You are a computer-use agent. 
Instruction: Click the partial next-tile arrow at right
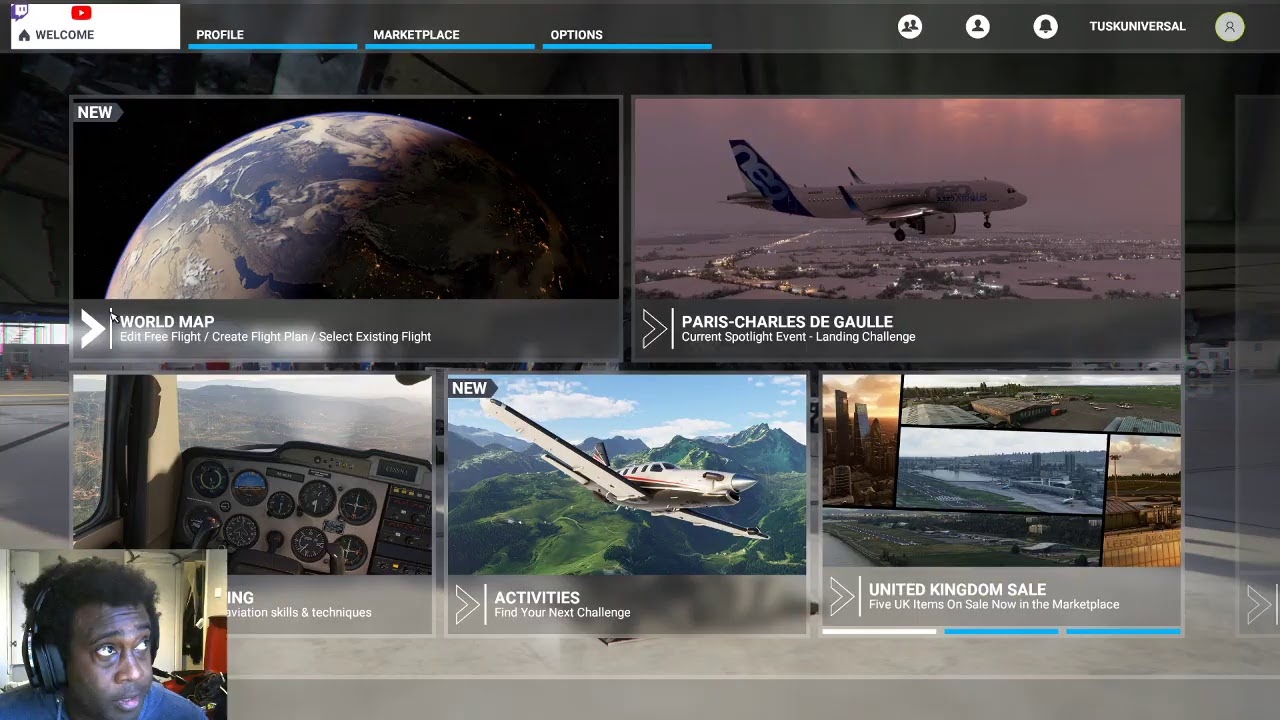(1258, 605)
